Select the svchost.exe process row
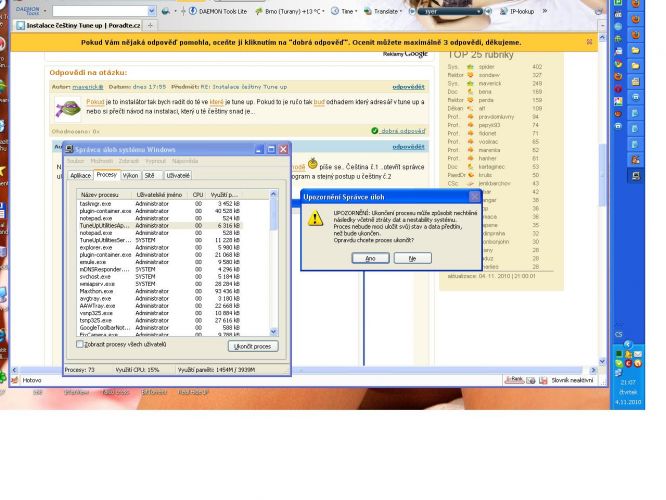This screenshot has height=500, width=666. coord(160,277)
